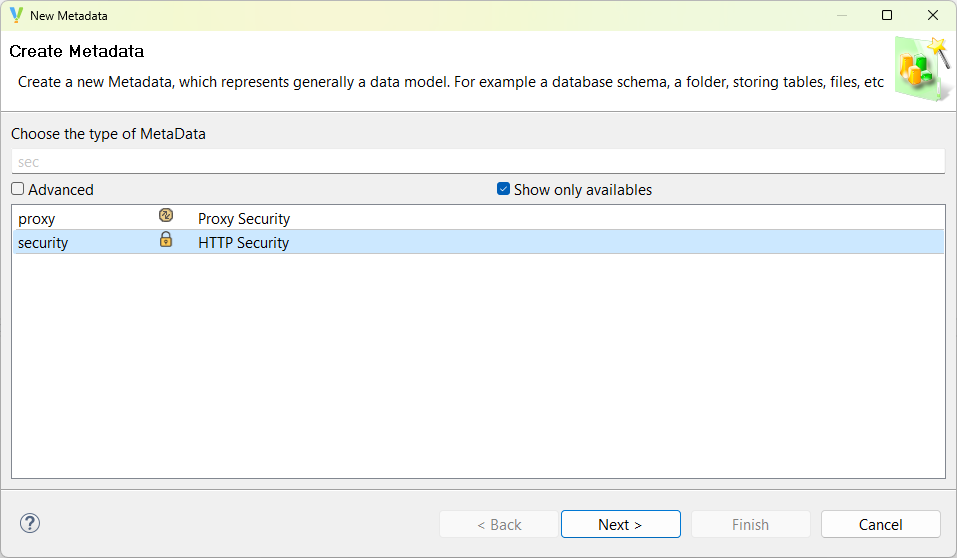
Task: Open help via the question mark icon
Action: [30, 523]
